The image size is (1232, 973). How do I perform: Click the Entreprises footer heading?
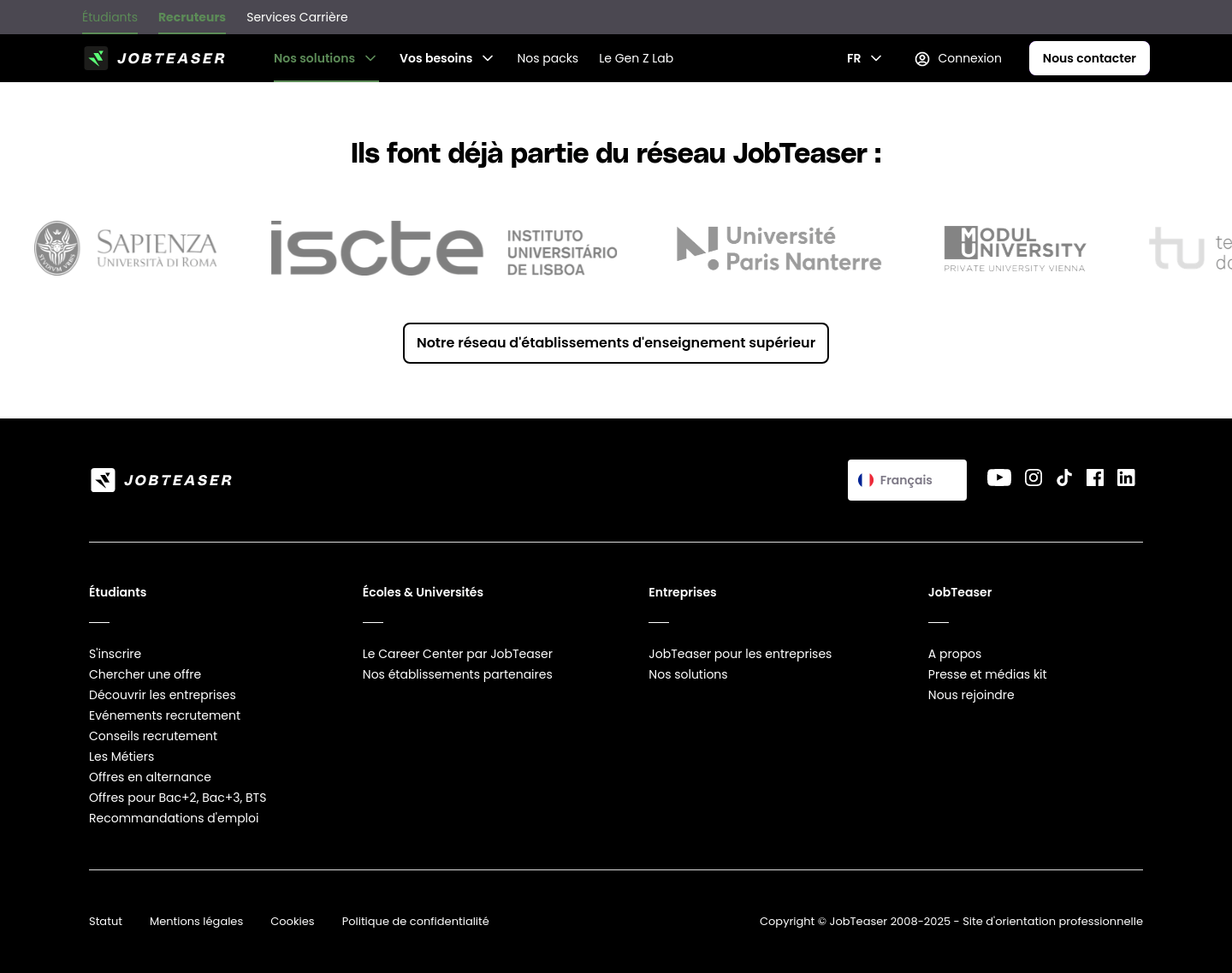click(682, 592)
